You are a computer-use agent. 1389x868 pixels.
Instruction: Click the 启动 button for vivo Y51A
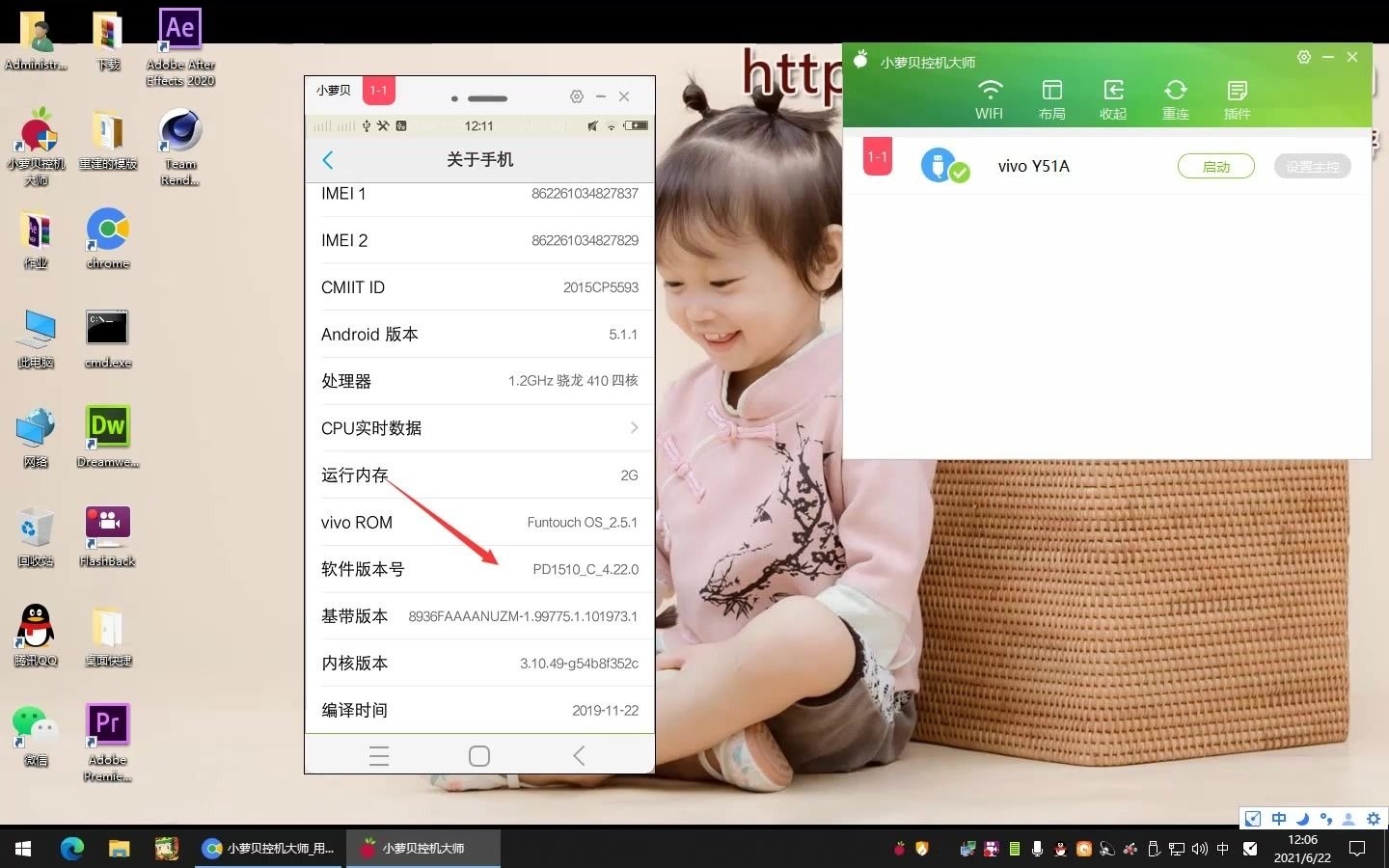(x=1215, y=166)
